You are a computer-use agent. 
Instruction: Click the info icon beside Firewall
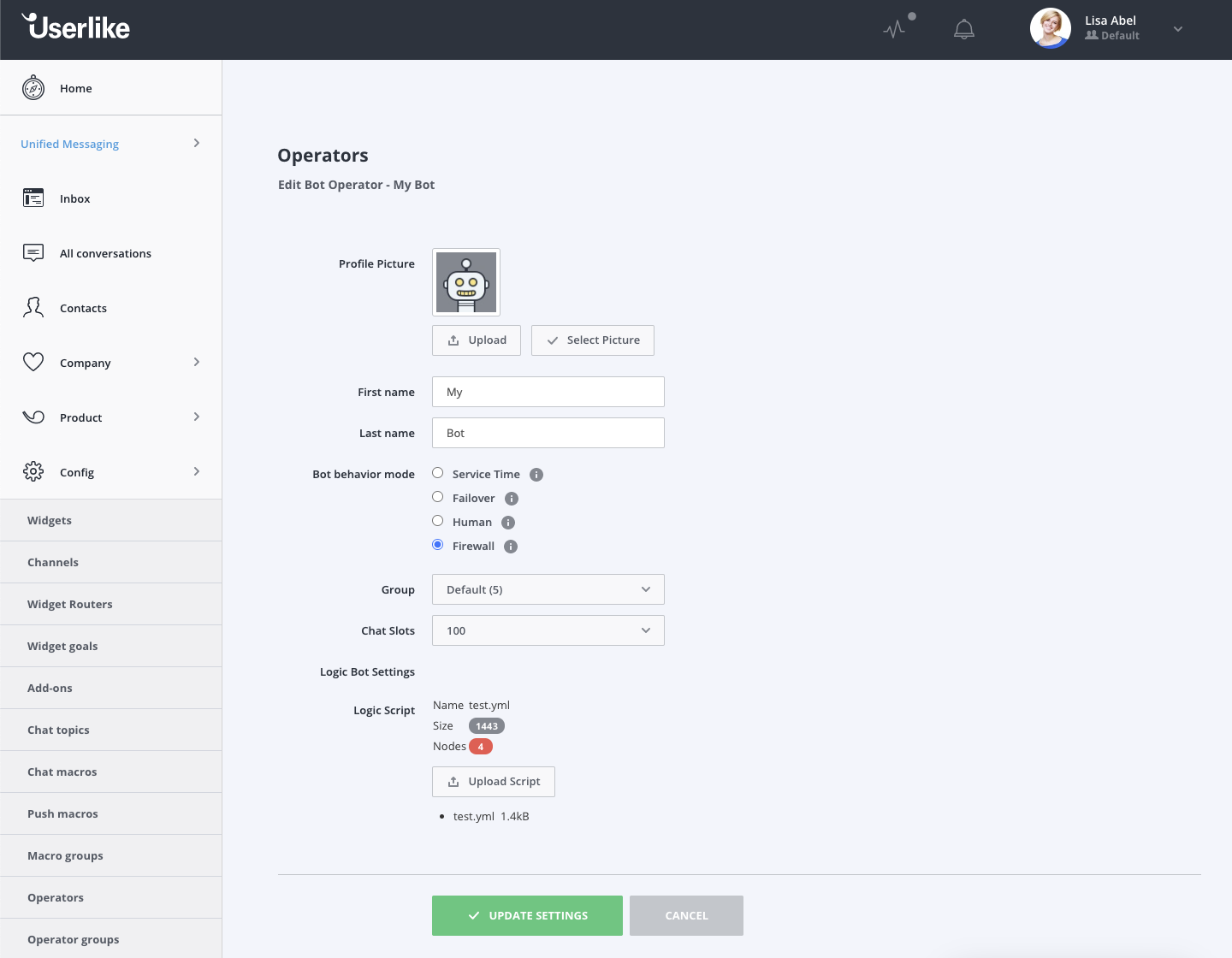pyautogui.click(x=511, y=547)
